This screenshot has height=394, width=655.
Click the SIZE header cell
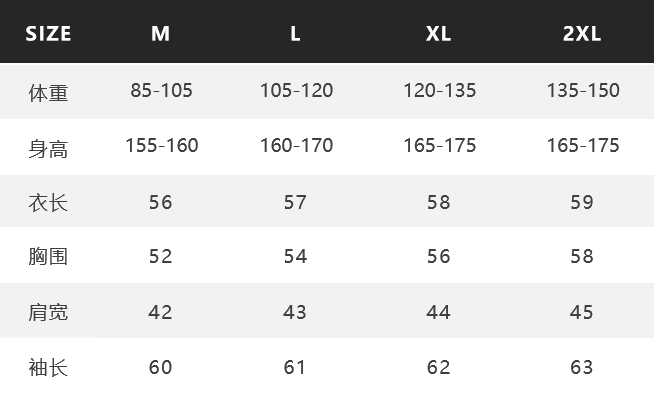click(48, 33)
